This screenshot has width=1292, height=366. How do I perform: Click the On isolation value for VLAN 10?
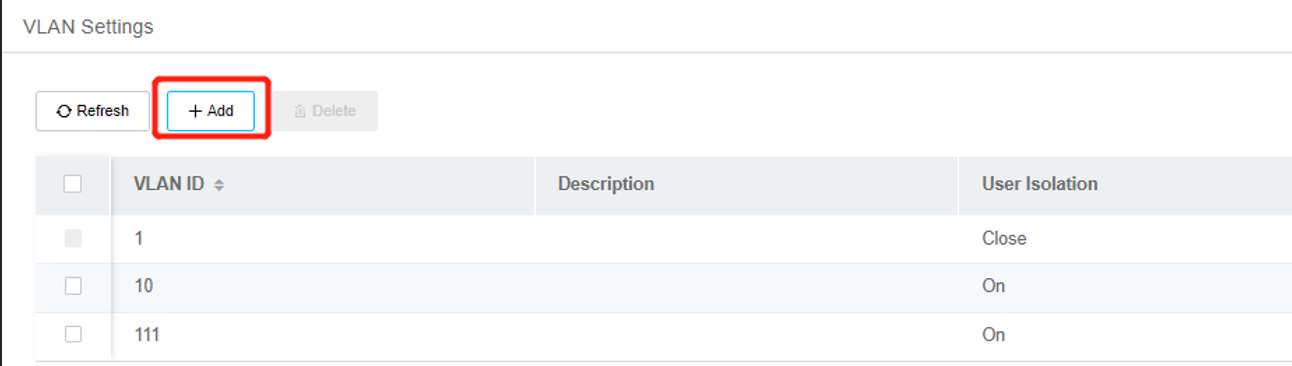click(993, 286)
